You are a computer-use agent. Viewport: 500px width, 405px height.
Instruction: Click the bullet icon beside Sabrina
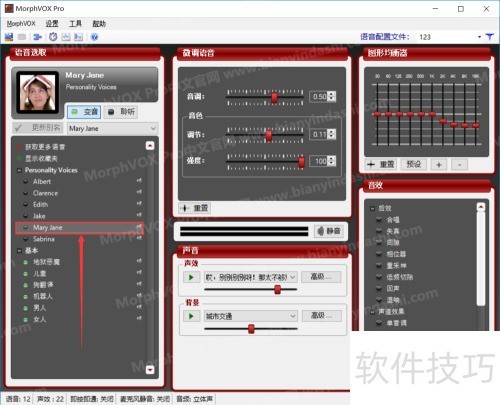click(x=26, y=239)
